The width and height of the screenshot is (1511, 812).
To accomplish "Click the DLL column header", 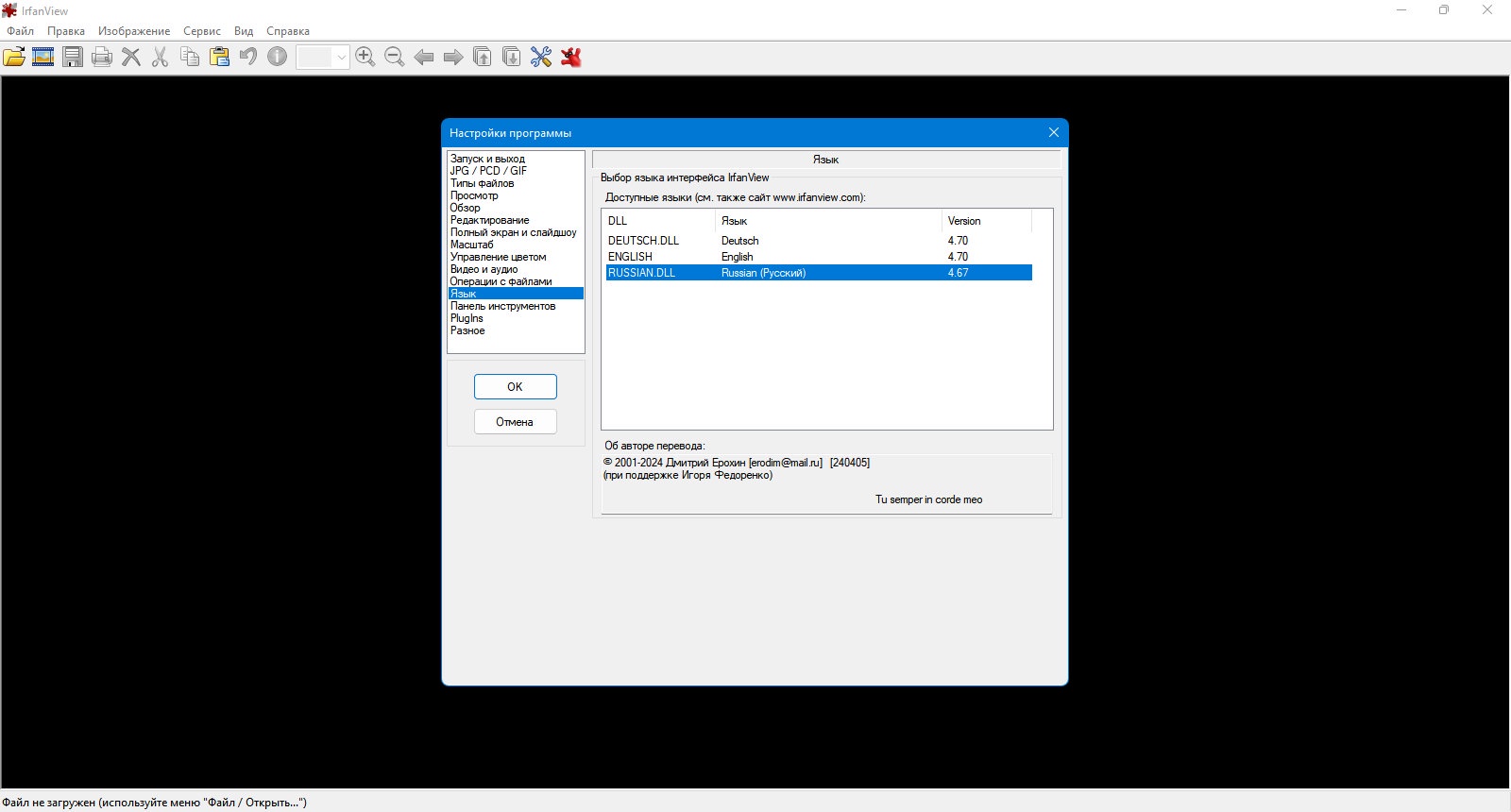I will click(x=659, y=221).
